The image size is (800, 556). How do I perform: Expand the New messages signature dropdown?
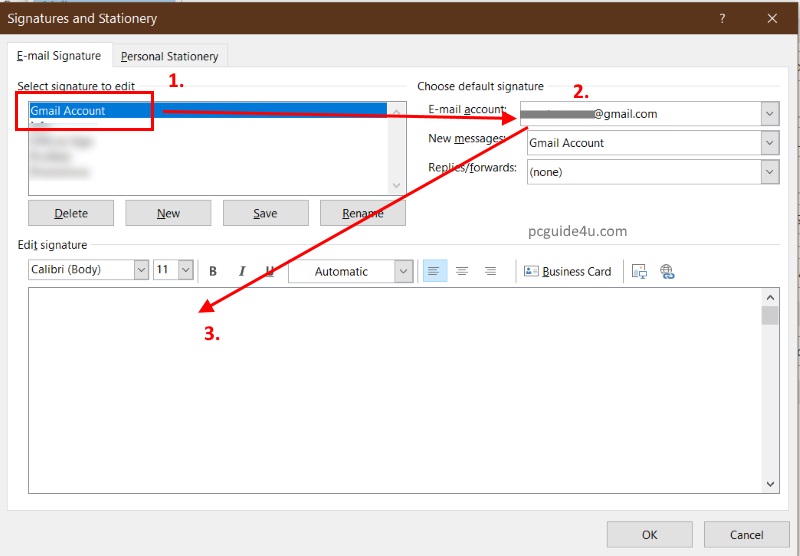[768, 143]
